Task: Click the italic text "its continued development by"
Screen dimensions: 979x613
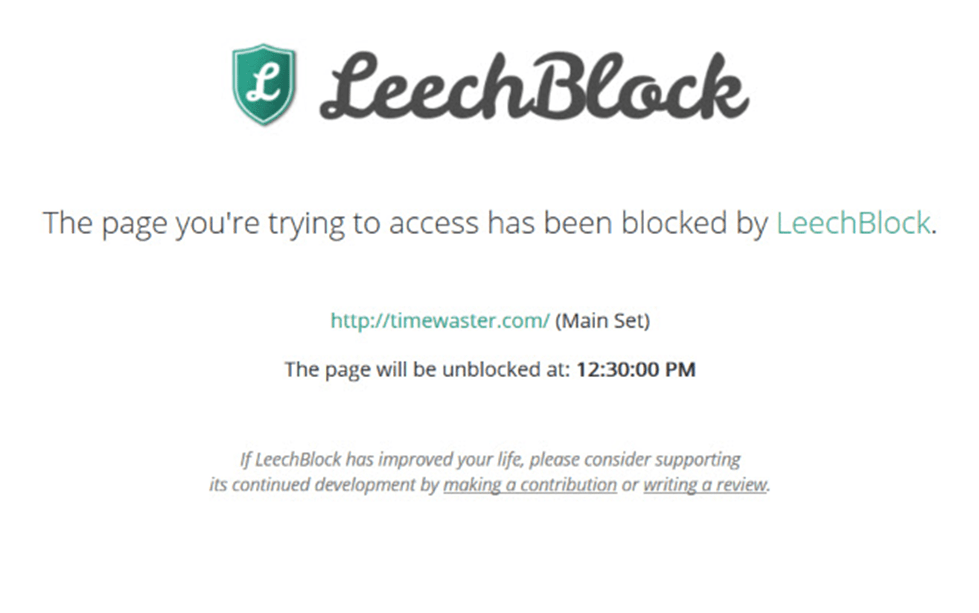Action: [x=324, y=485]
